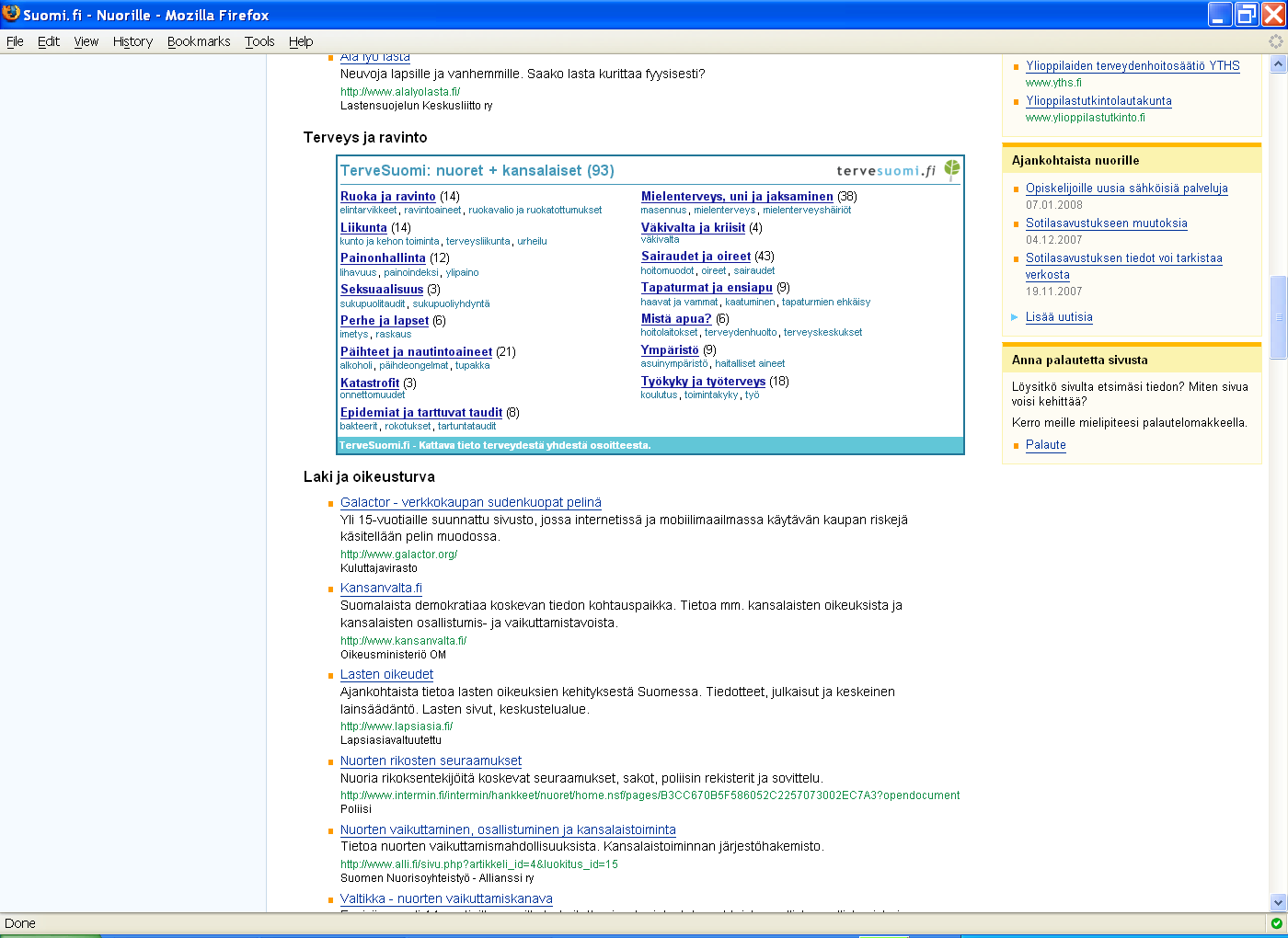
Task: Open Sairaudet ja oireet link
Action: pyautogui.click(x=696, y=256)
